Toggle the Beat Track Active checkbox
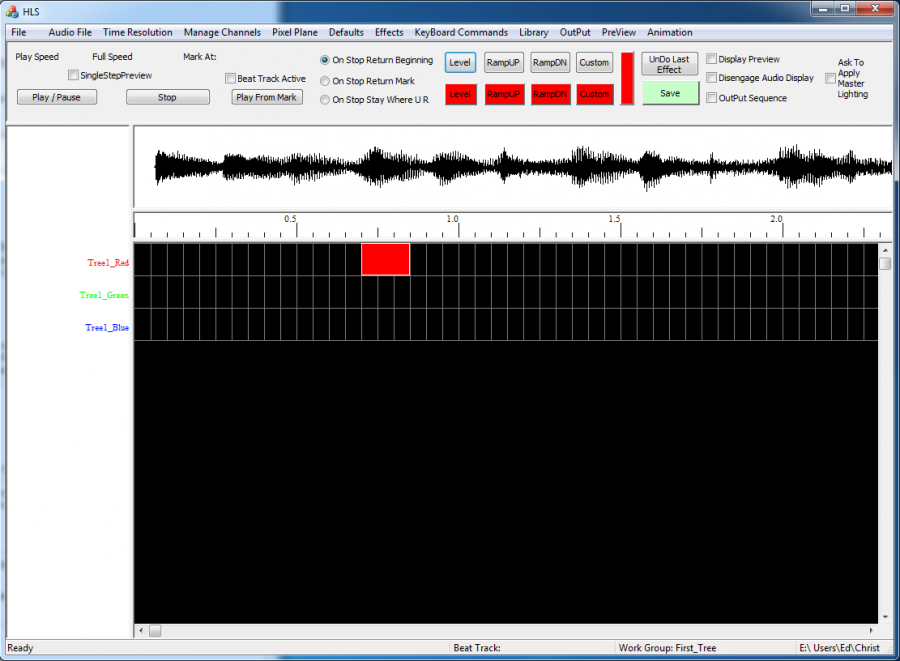Image resolution: width=900 pixels, height=661 pixels. pyautogui.click(x=231, y=79)
